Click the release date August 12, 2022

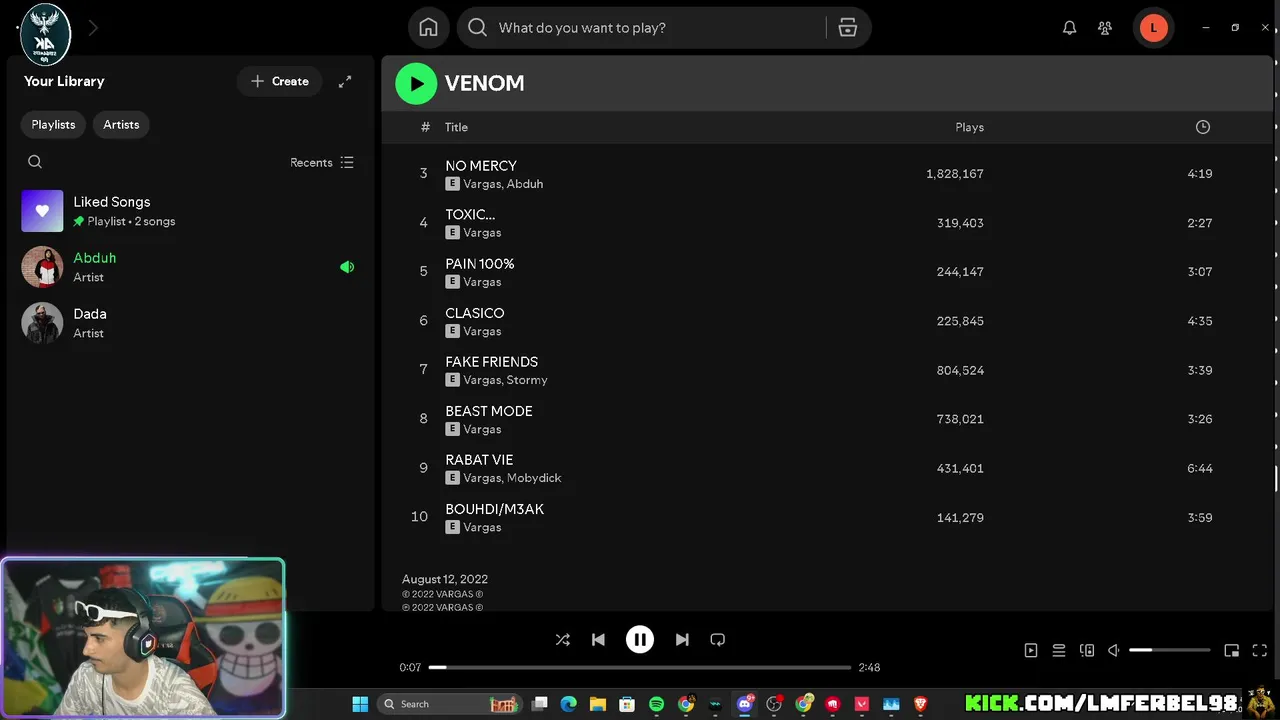(445, 579)
